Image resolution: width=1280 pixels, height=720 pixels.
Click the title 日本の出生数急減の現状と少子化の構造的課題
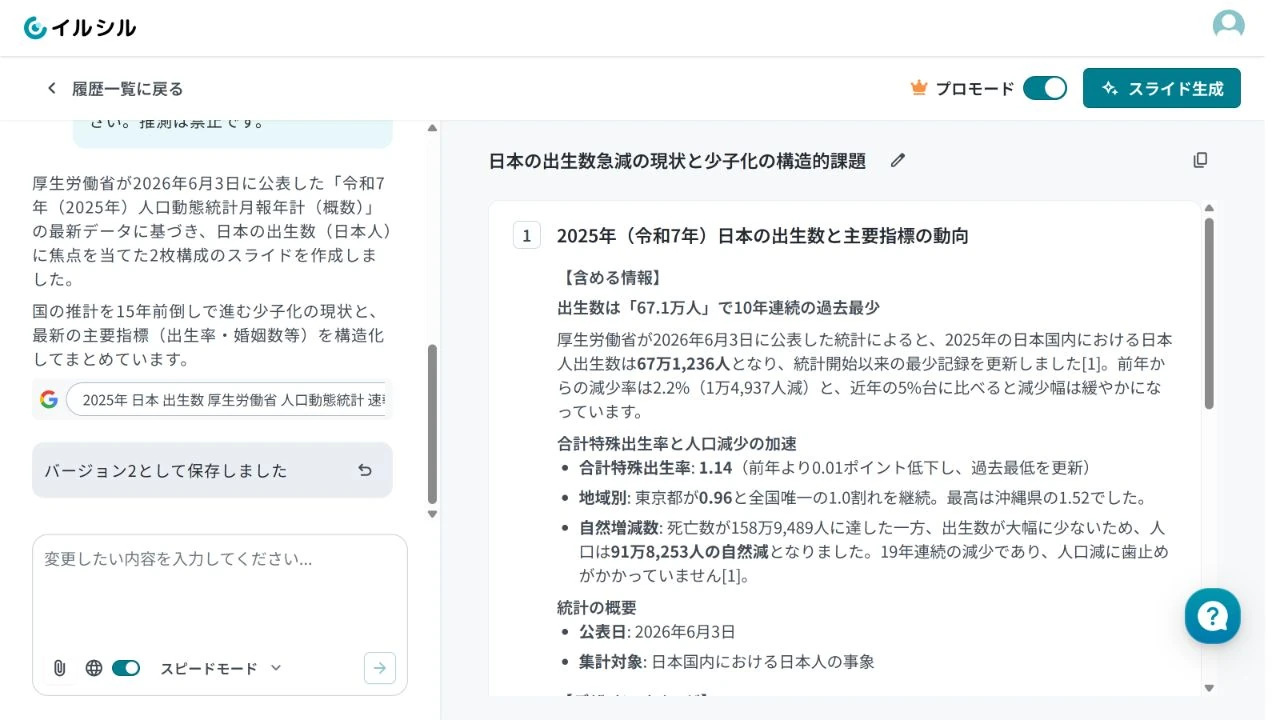tap(677, 160)
